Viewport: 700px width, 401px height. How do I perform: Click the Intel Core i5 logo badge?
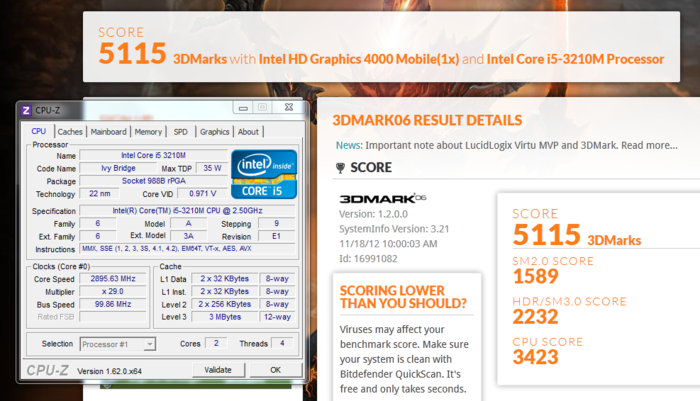(264, 174)
